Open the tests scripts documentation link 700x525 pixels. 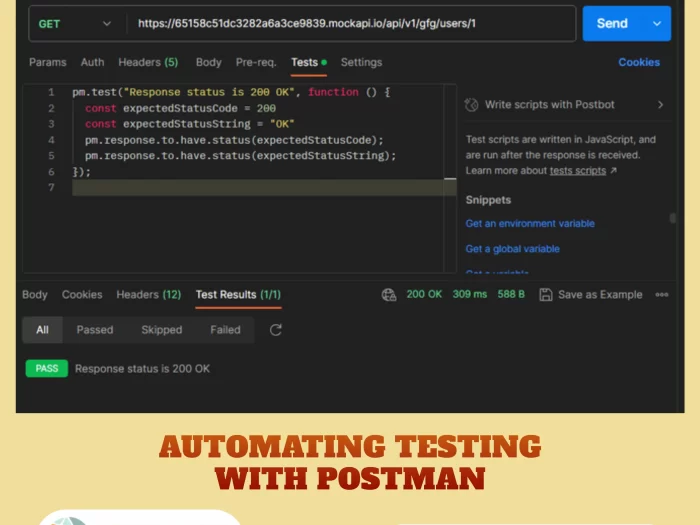[578, 171]
